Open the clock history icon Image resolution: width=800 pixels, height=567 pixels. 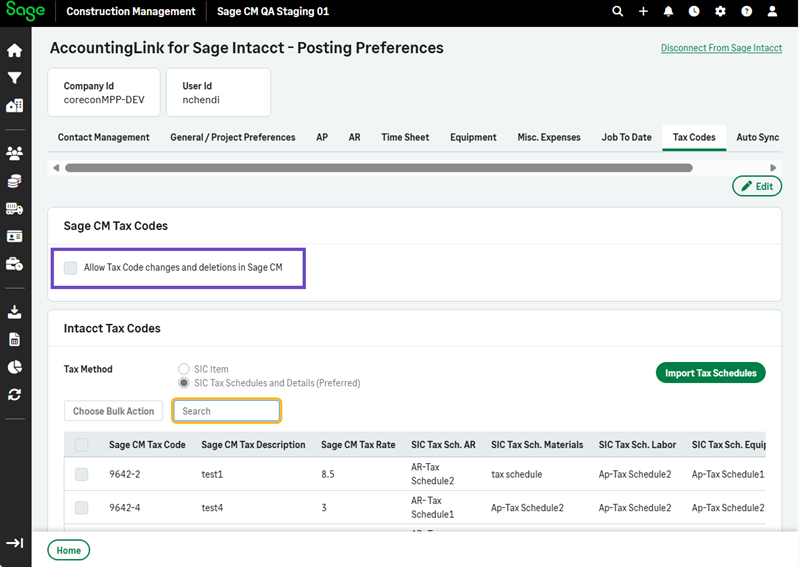click(694, 11)
